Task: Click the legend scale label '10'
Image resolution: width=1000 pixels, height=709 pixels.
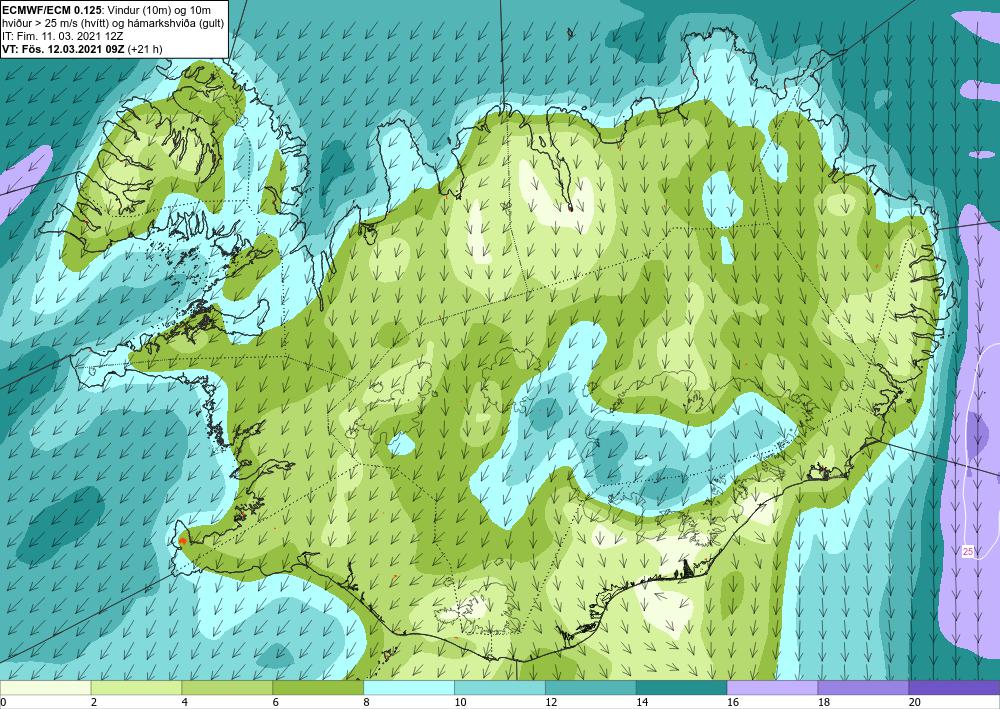Action: coord(460,703)
